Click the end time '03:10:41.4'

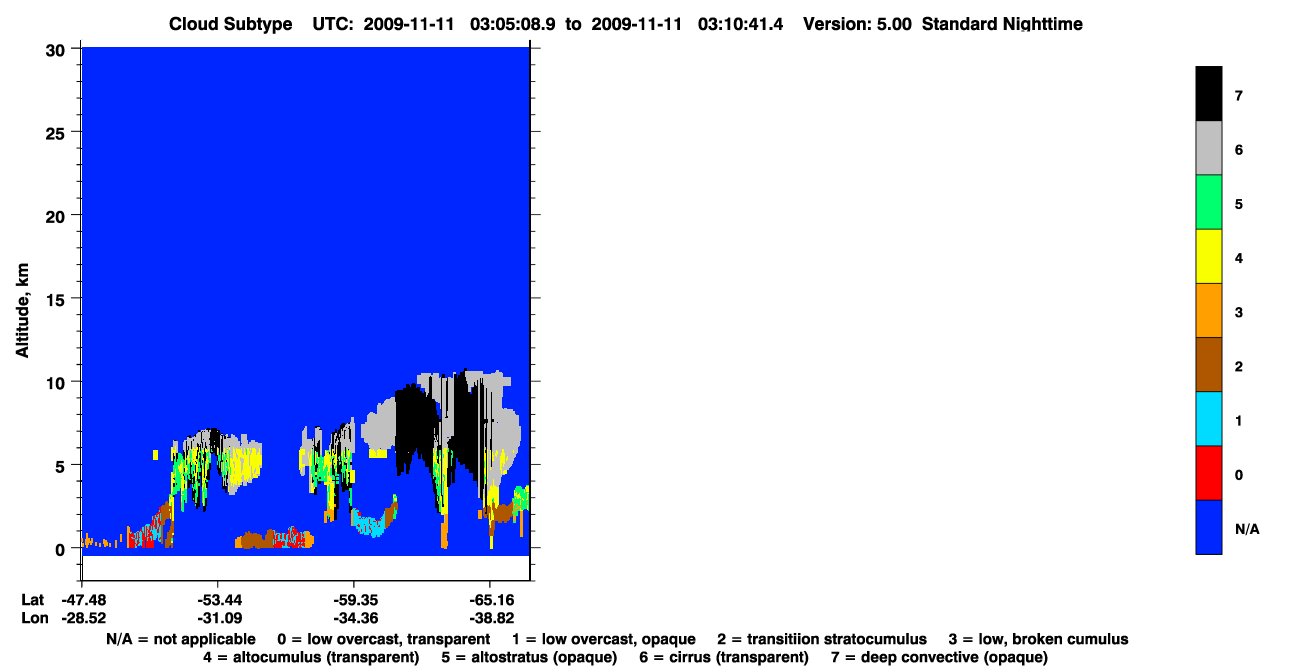739,24
